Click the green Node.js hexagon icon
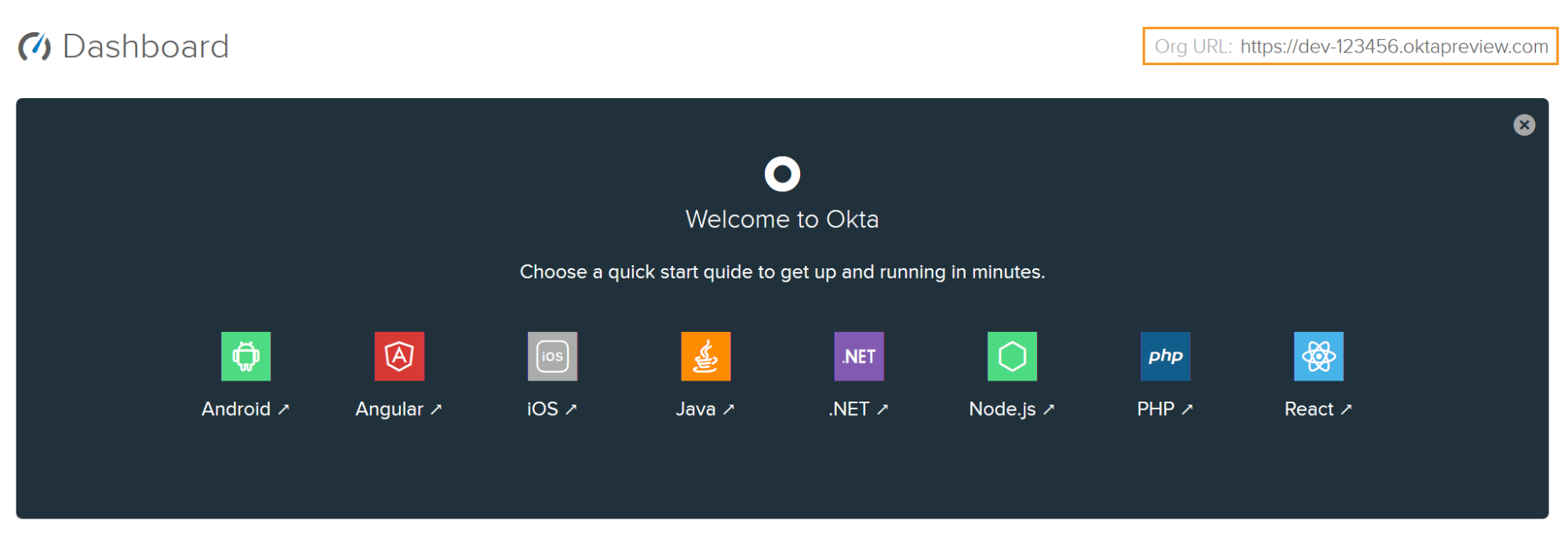This screenshot has height=535, width=1568. coord(1012,356)
